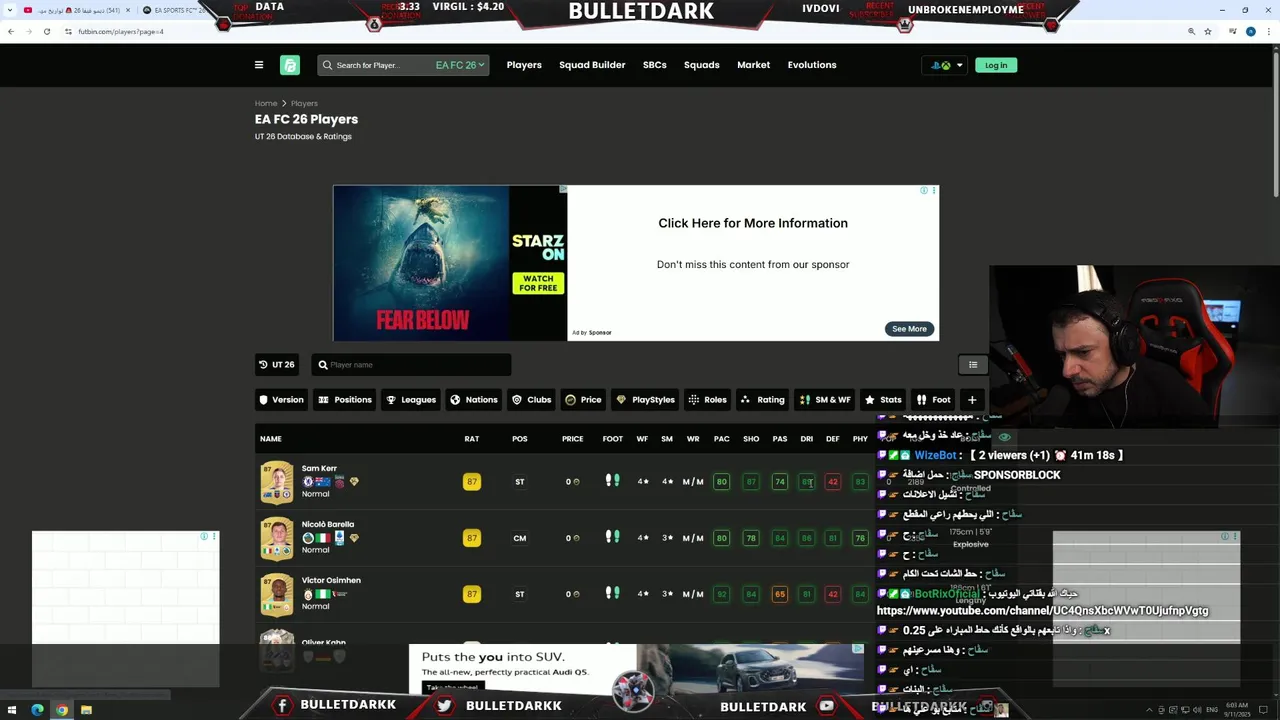
Task: Click Victor Osimhen's 65 passing stat
Action: tap(780, 594)
